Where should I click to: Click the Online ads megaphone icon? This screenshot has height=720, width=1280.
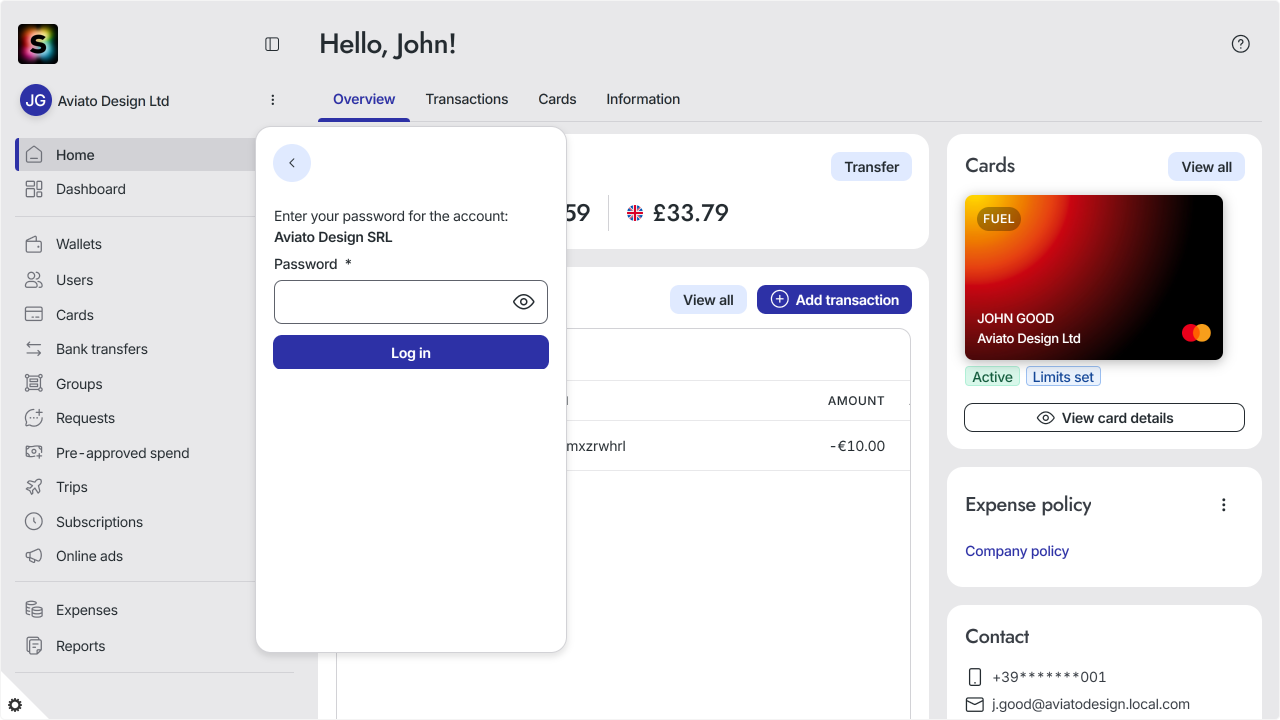coord(34,556)
